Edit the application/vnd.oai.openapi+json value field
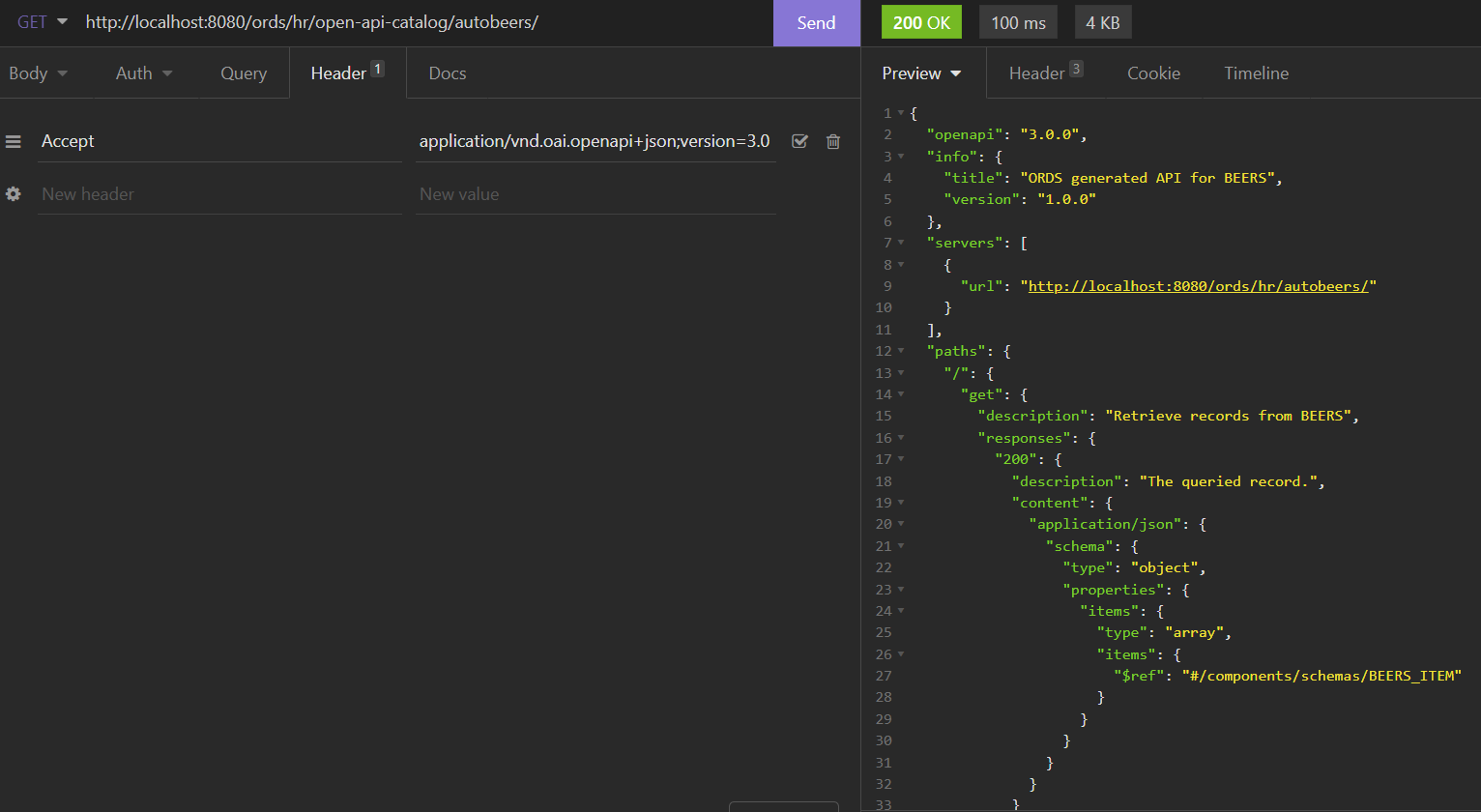The height and width of the screenshot is (812, 1481). point(595,141)
